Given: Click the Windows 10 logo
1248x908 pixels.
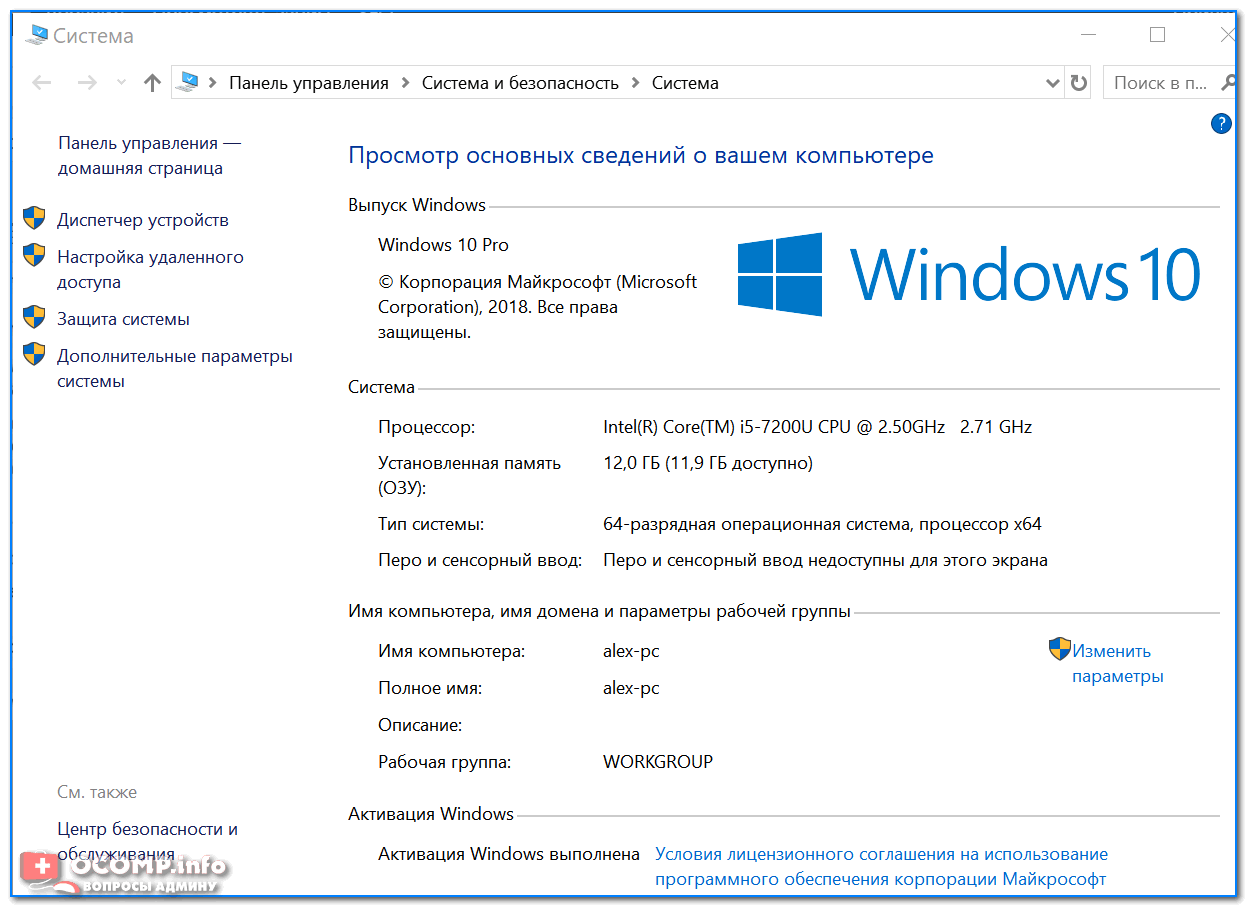Looking at the screenshot, I should pos(968,274).
